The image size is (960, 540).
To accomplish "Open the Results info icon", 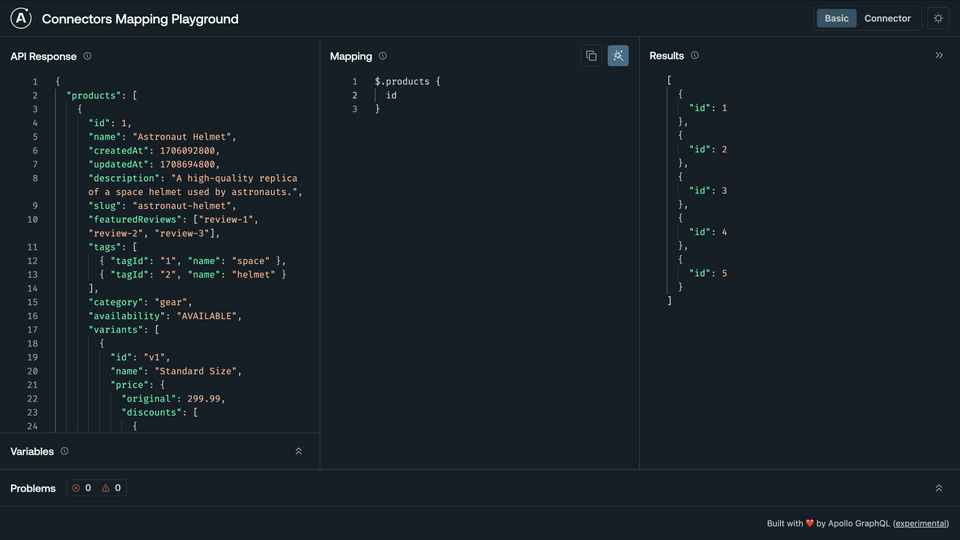I will [x=694, y=55].
